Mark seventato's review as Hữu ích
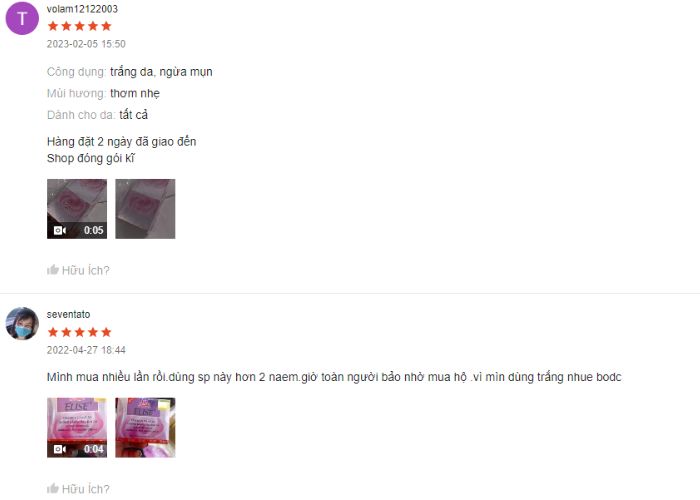This screenshot has width=700, height=500. point(79,489)
